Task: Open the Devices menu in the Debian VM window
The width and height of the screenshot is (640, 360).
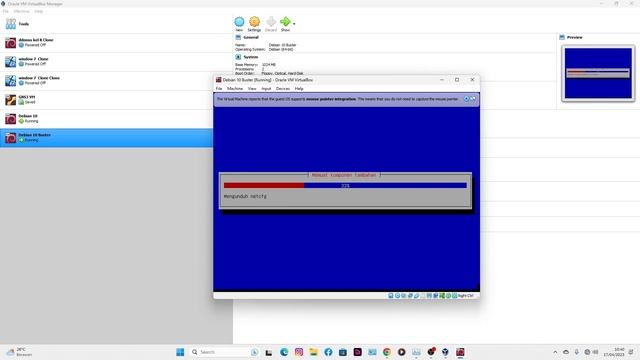Action: coord(282,89)
